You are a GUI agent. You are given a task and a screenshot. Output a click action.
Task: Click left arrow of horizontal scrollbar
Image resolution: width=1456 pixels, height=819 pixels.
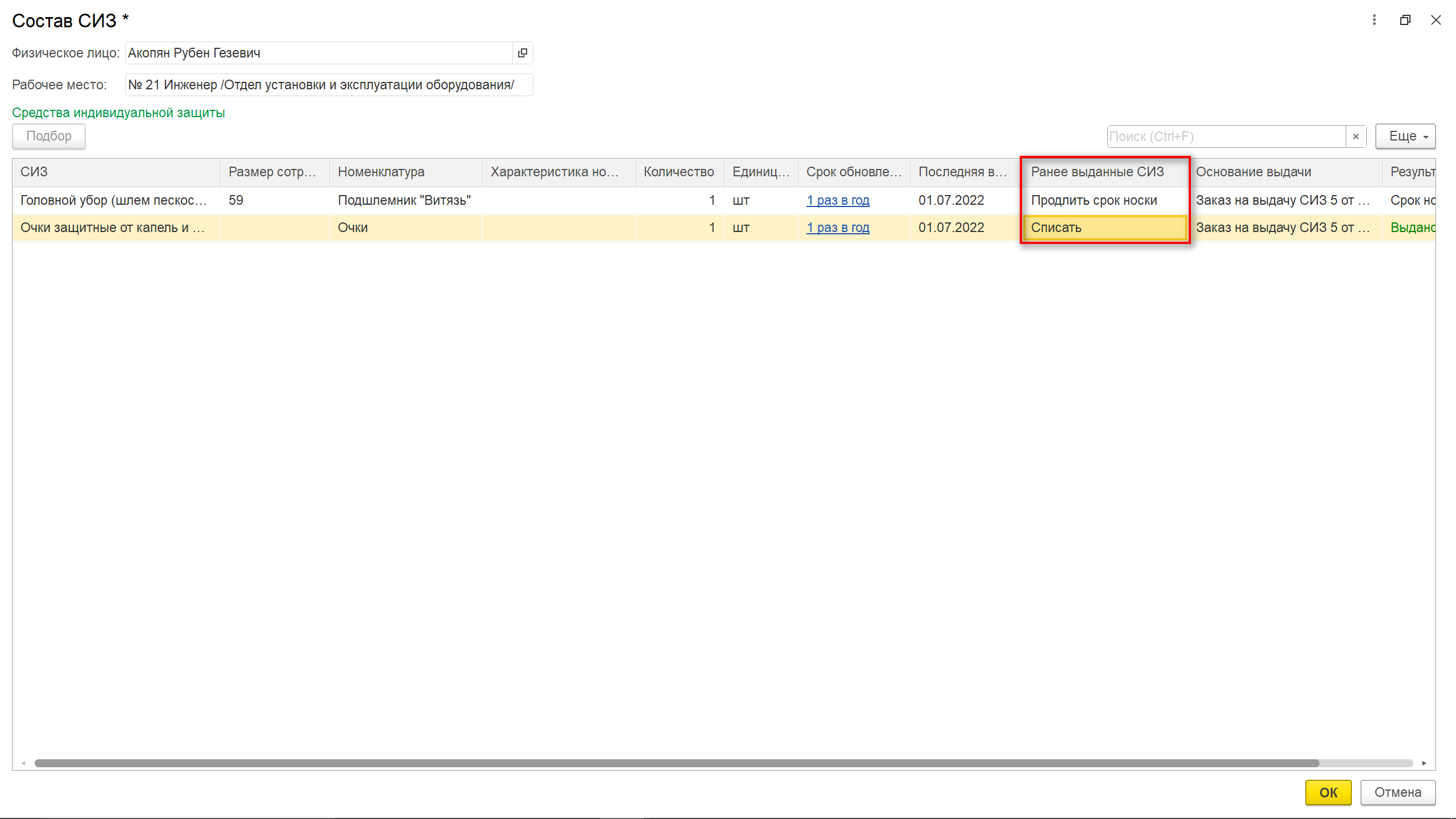click(x=23, y=763)
